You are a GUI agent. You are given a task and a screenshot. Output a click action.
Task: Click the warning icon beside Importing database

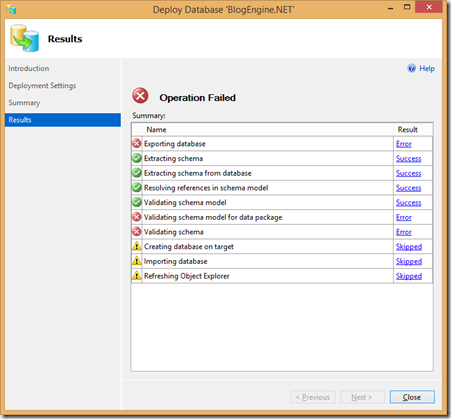pos(137,261)
